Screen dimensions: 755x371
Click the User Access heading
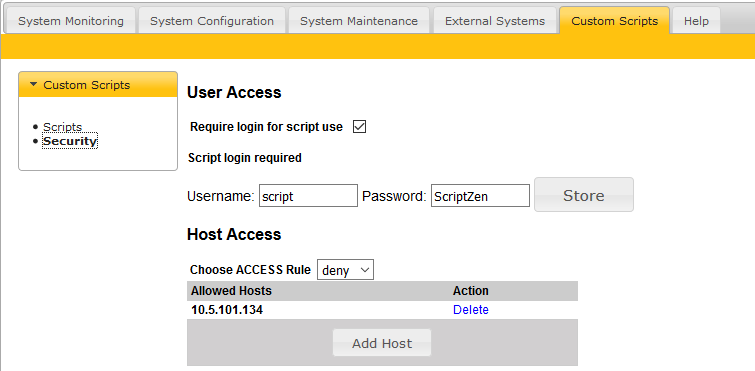234,92
